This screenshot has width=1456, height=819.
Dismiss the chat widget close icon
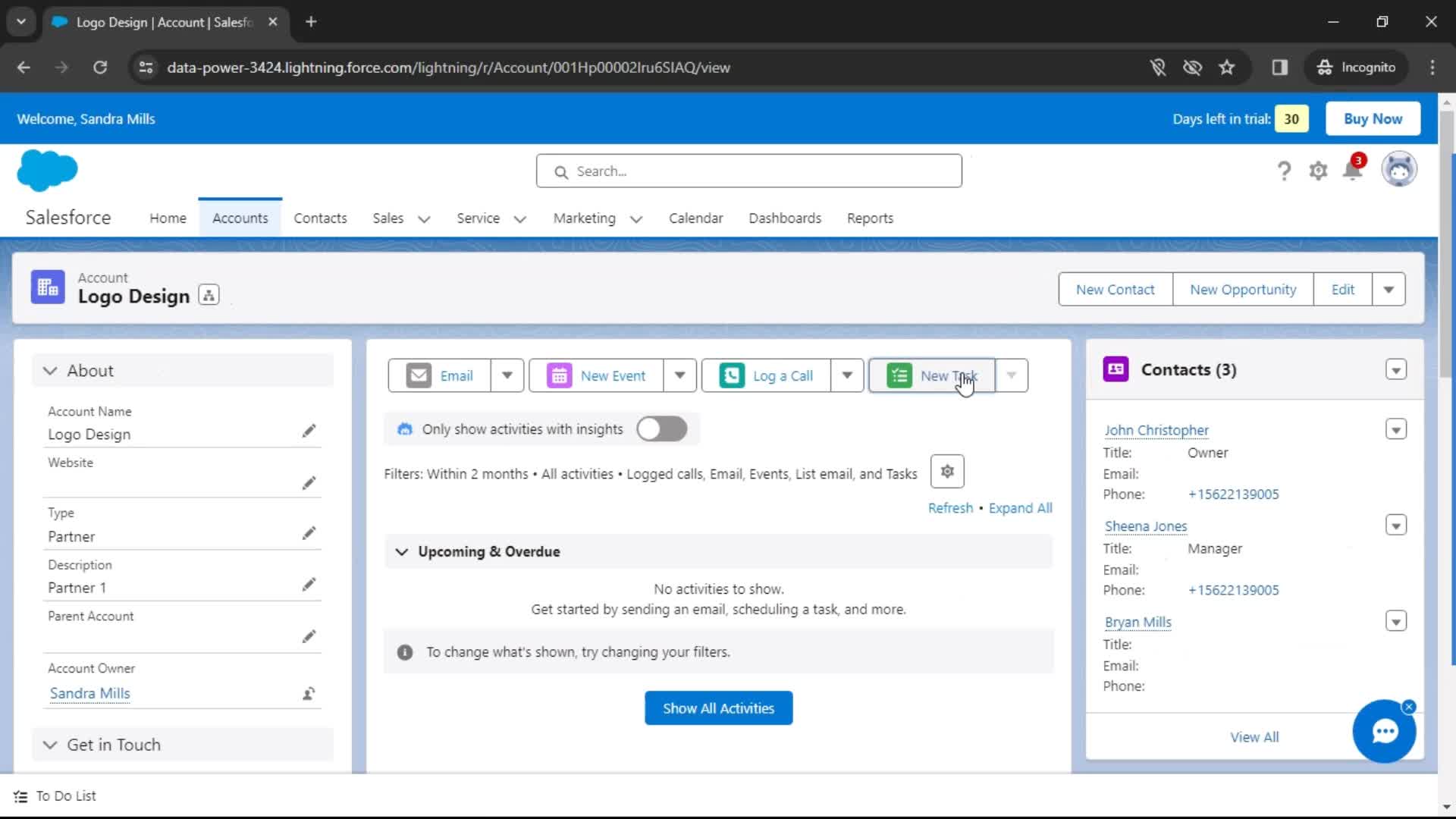point(1409,707)
